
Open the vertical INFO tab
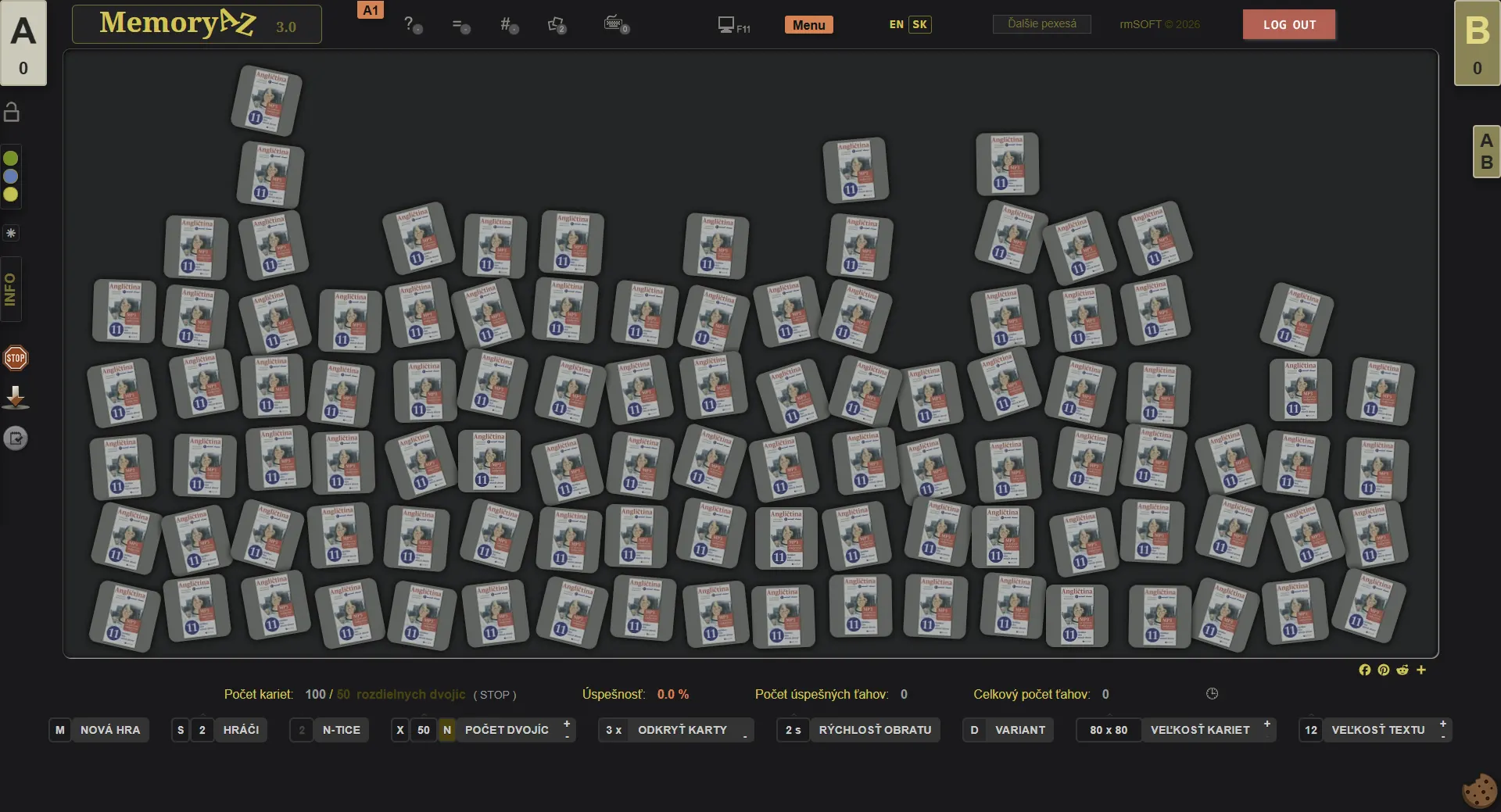coord(11,289)
